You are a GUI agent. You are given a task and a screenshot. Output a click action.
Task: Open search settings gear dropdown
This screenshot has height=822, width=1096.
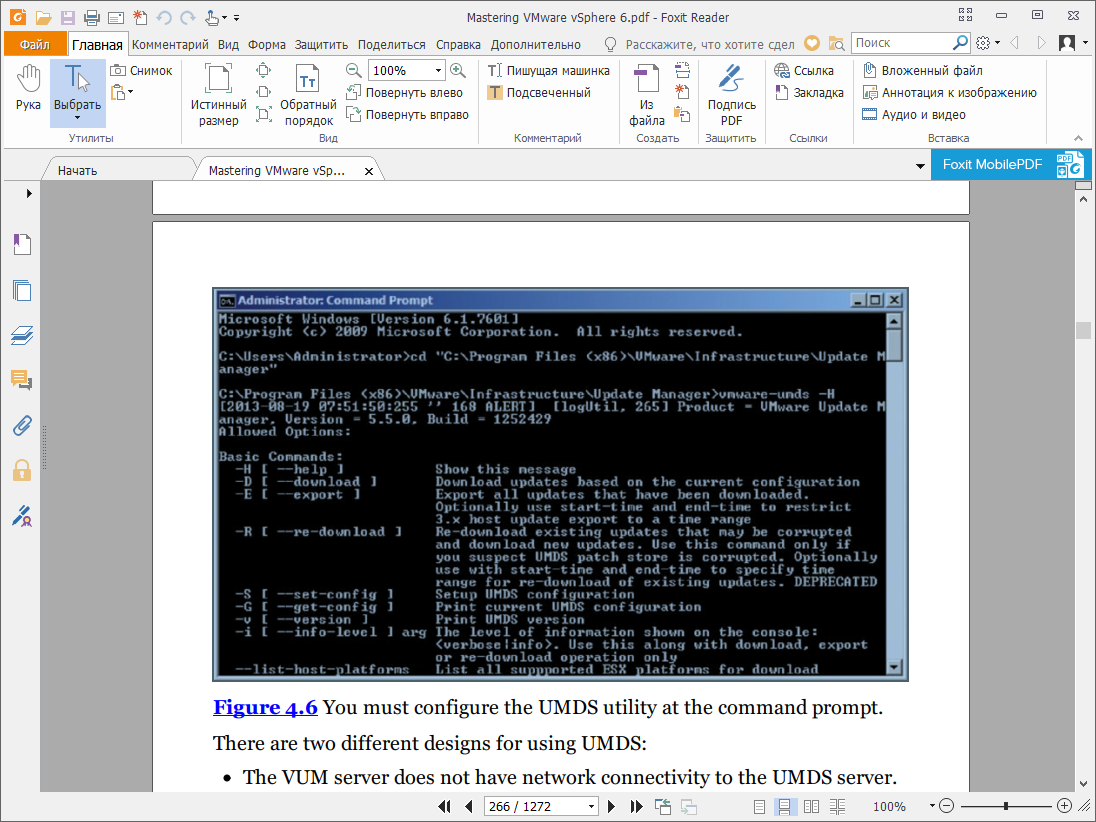tap(988, 43)
